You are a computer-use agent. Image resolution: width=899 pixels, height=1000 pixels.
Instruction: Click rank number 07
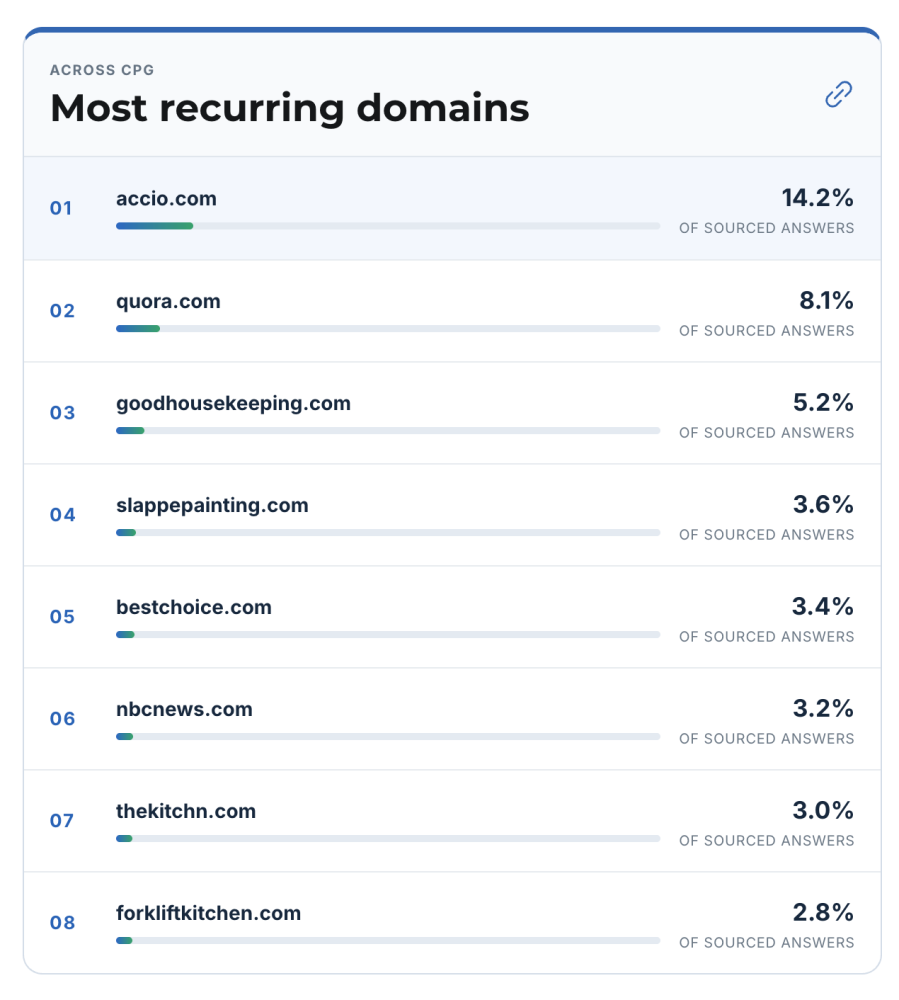coord(62,821)
